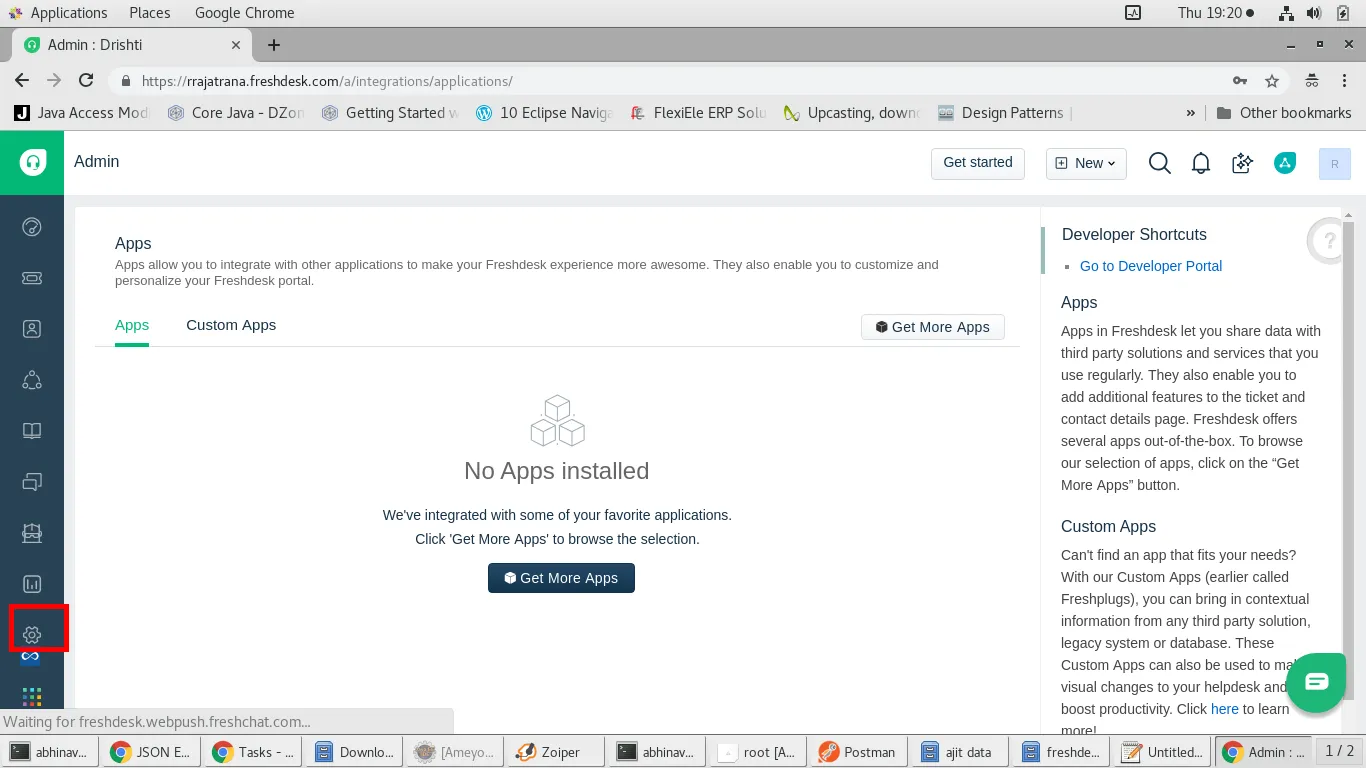
Task: Open the incognito indicator icon in Chrome
Action: pyautogui.click(x=1312, y=81)
